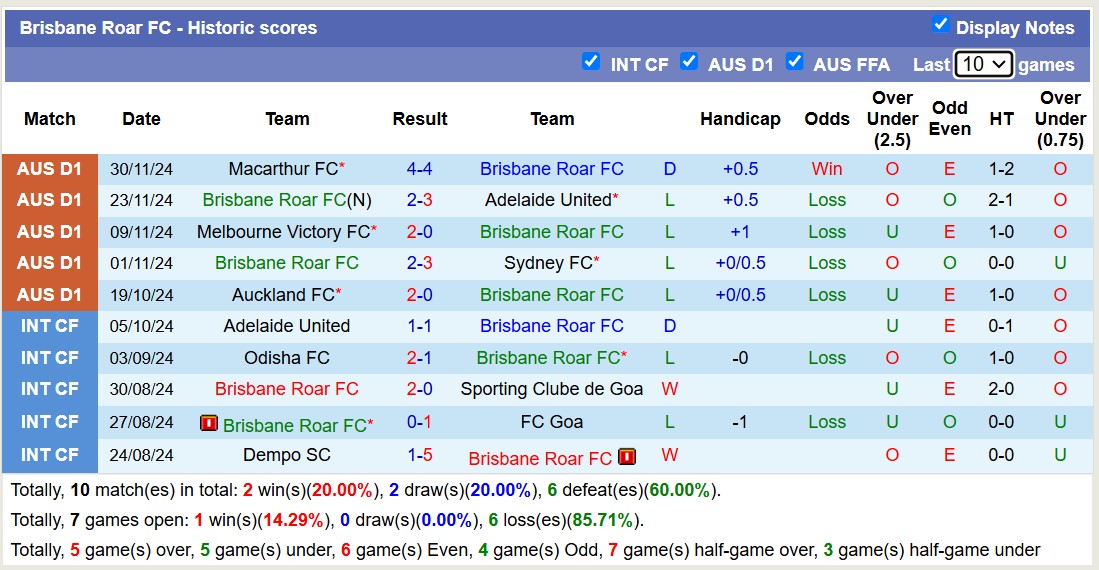
Task: Toggle the Display Notes checkbox
Action: 940,24
